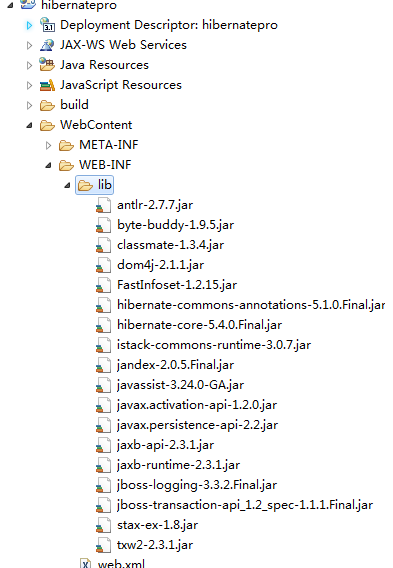
Task: Click the JAX-WS Web Services icon
Action: [x=47, y=45]
